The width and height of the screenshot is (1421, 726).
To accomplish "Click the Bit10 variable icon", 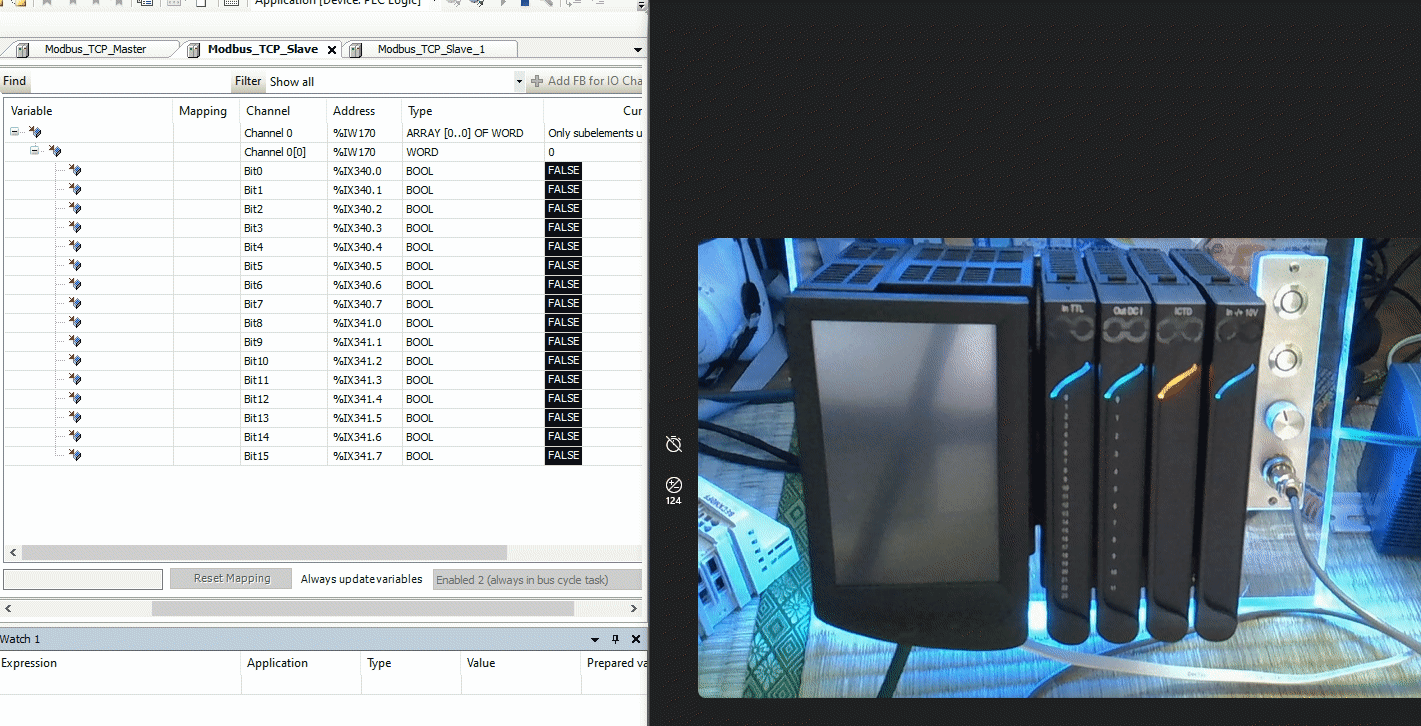I will click(75, 361).
